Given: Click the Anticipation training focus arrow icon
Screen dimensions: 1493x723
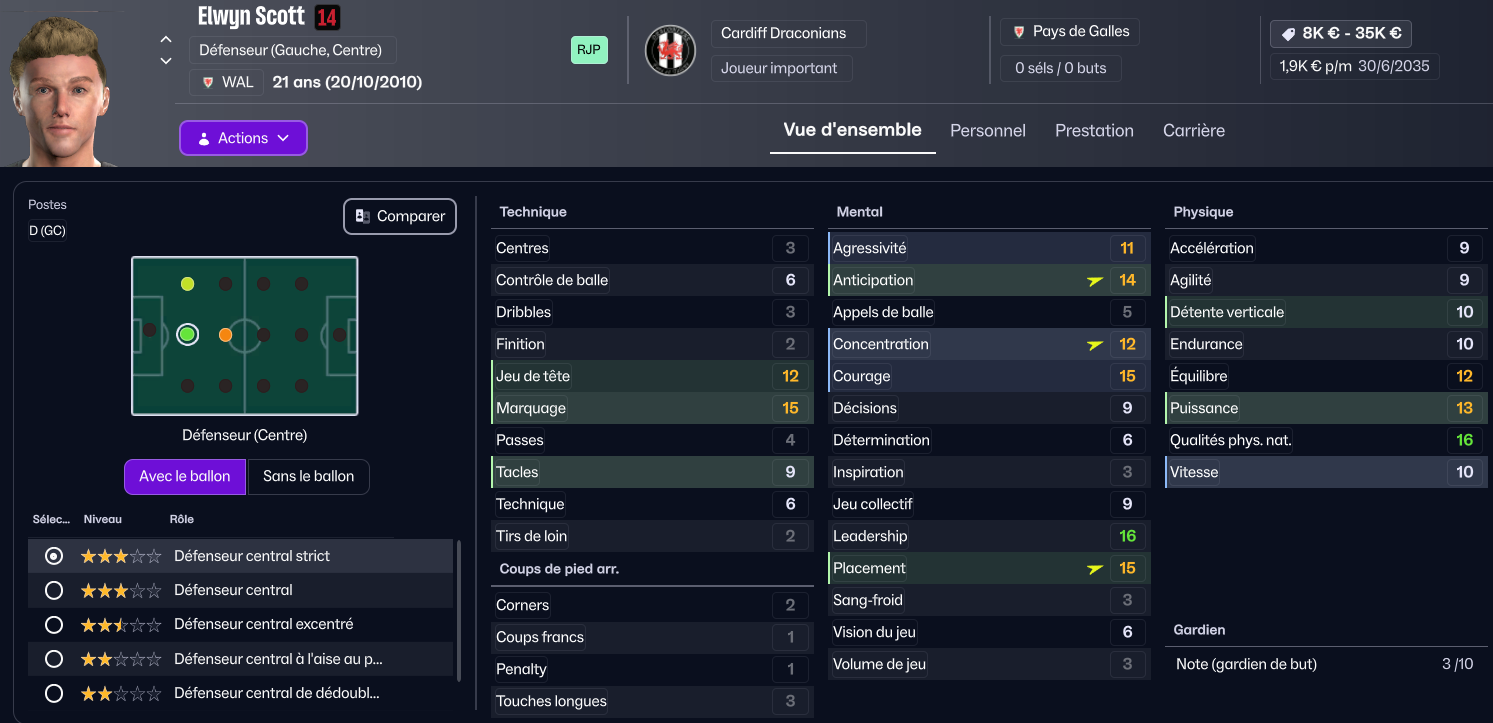Looking at the screenshot, I should (x=1095, y=281).
